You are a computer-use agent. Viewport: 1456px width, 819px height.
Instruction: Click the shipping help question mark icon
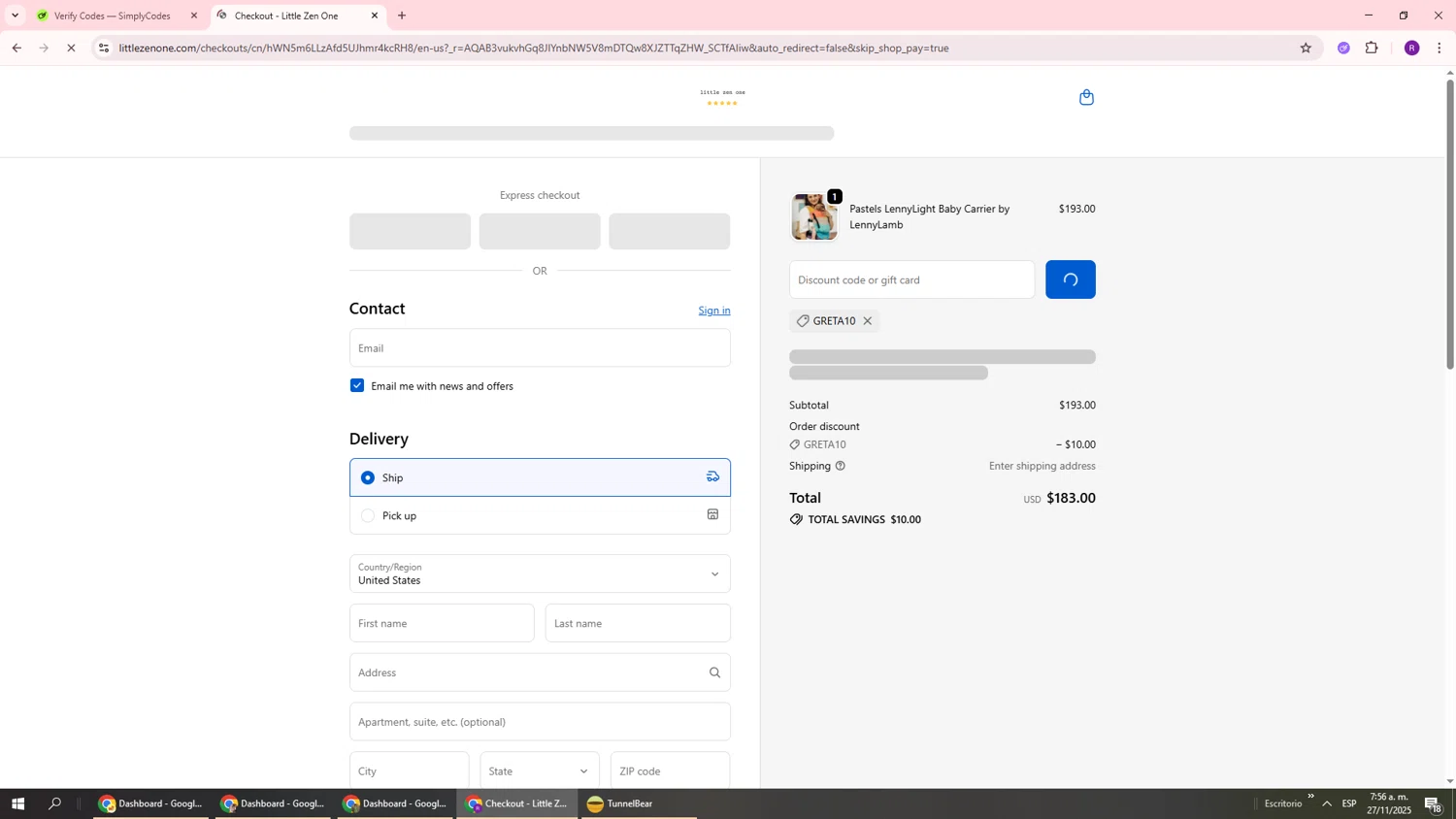841,466
